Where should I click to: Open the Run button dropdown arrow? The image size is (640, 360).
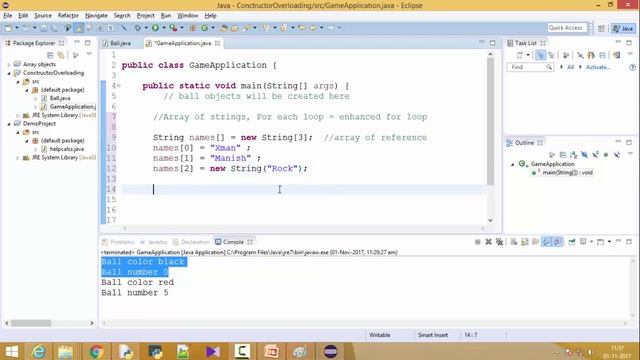pos(164,28)
